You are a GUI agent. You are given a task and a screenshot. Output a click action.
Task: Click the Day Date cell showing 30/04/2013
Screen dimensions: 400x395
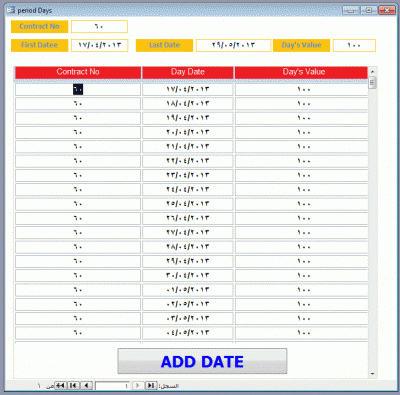[x=188, y=276]
